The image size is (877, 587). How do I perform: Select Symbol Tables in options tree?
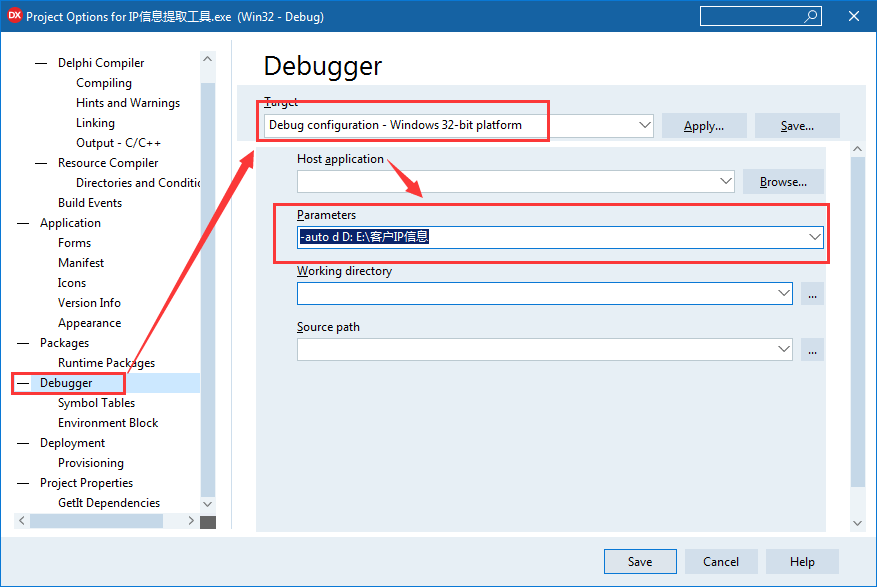(96, 403)
